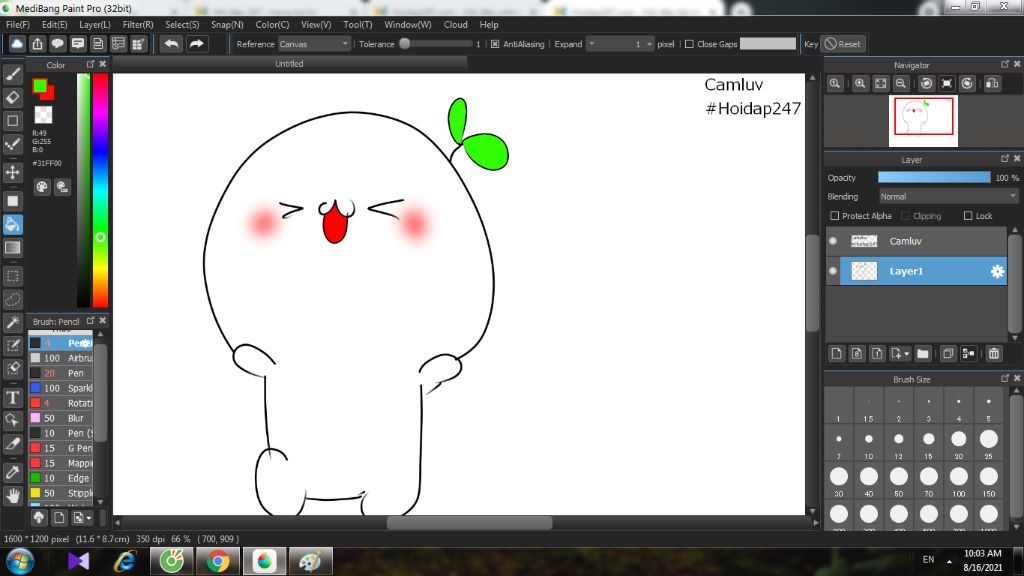Image resolution: width=1024 pixels, height=576 pixels.
Task: Click the Redo arrow
Action: click(x=196, y=44)
